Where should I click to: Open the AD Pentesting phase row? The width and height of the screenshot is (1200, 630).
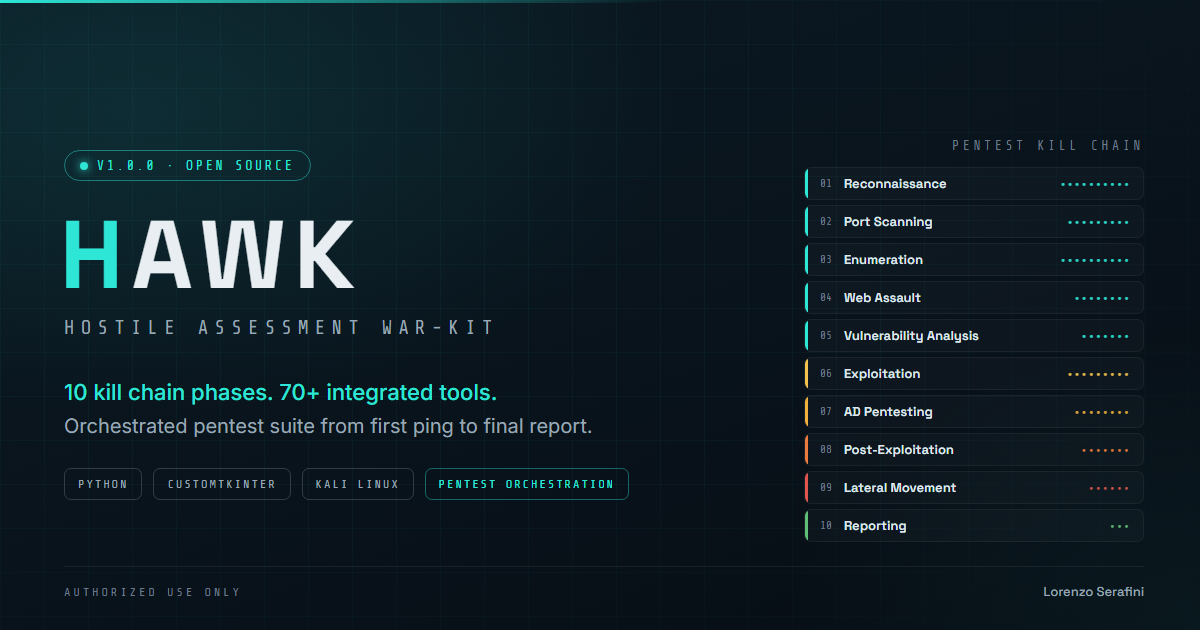pos(974,412)
